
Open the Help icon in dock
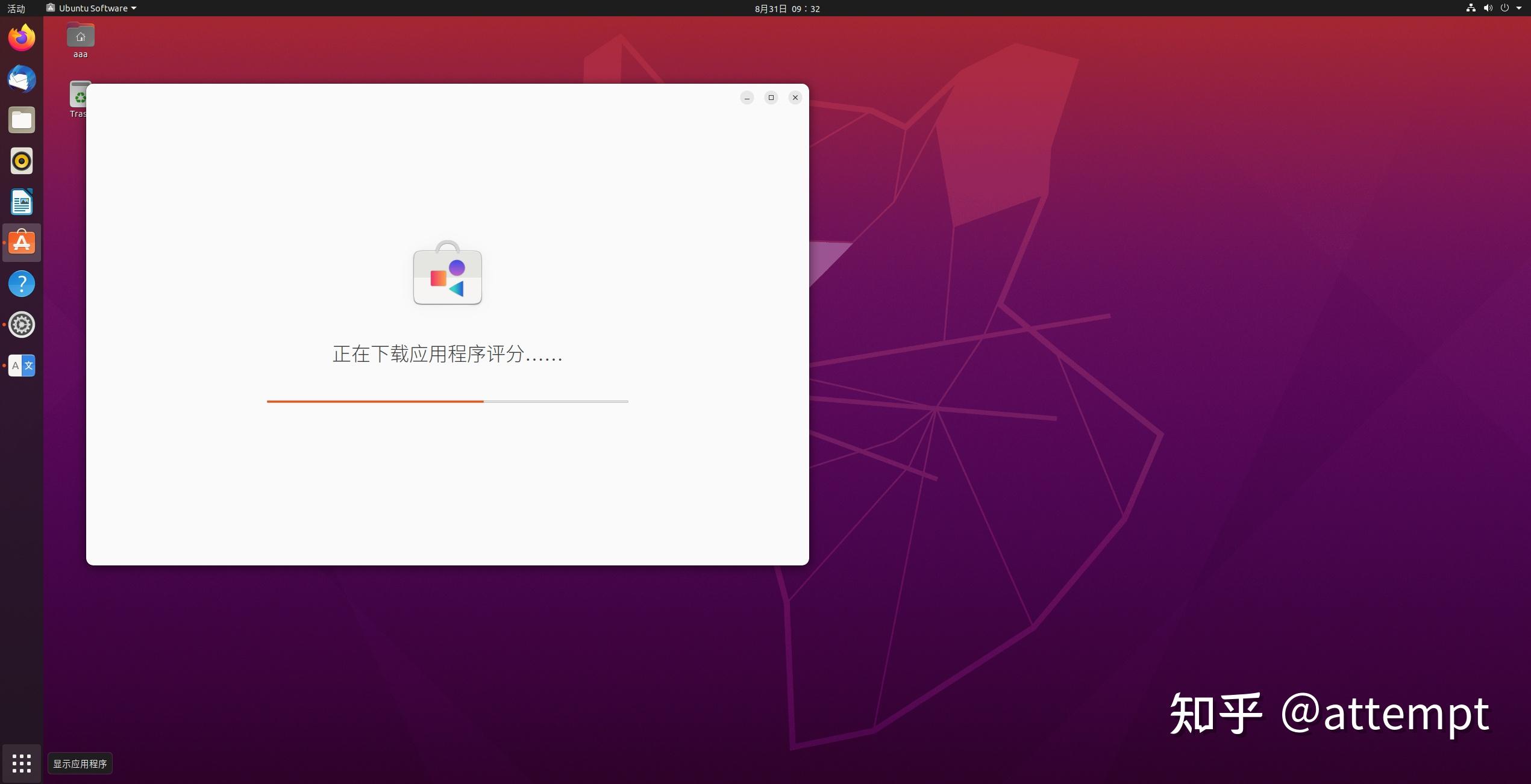22,284
